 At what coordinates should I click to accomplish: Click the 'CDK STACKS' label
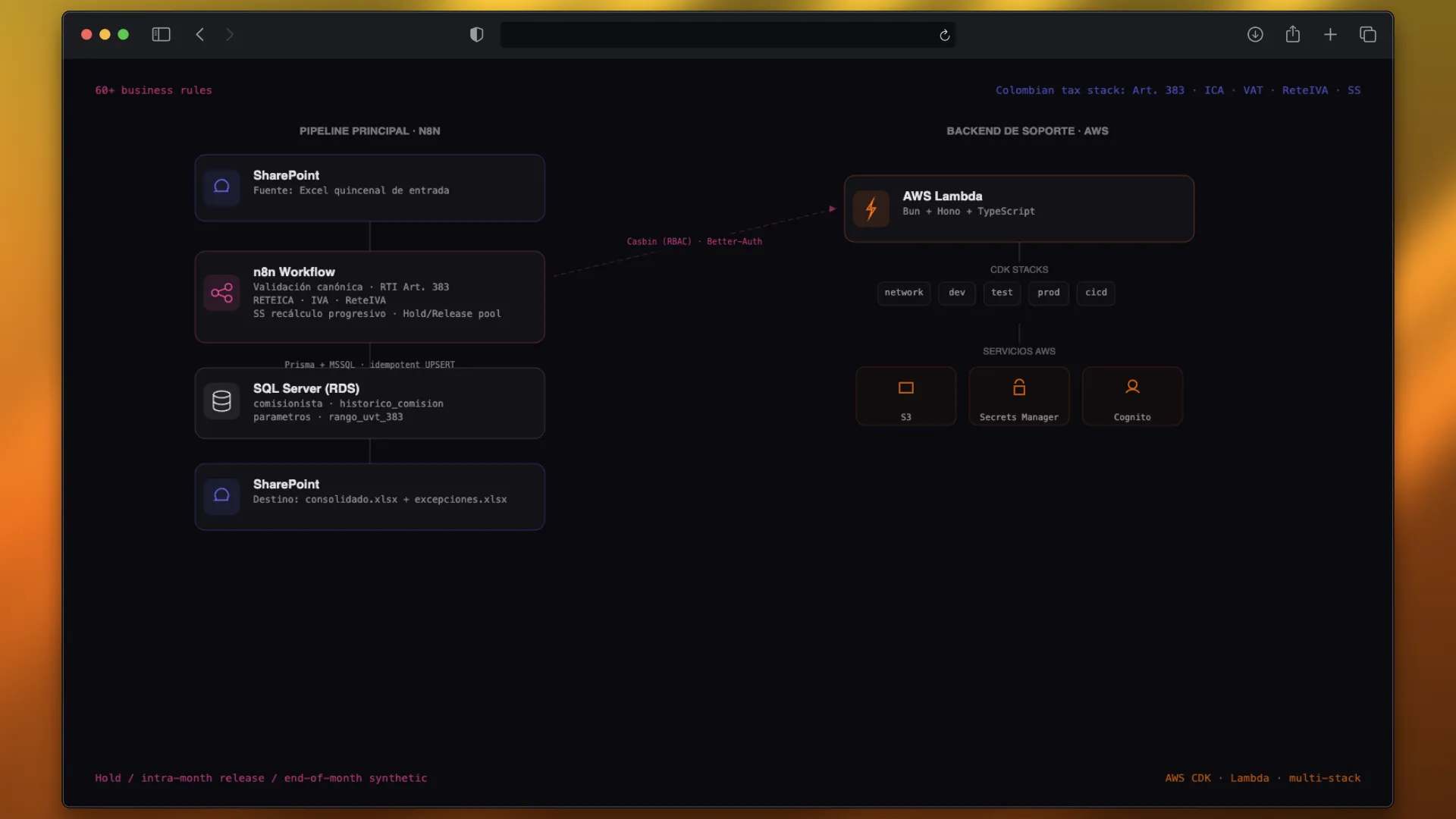(1019, 270)
